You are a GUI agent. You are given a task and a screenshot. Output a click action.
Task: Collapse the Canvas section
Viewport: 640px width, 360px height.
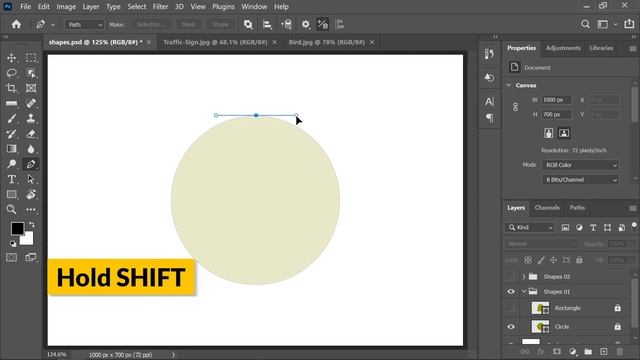tap(509, 85)
